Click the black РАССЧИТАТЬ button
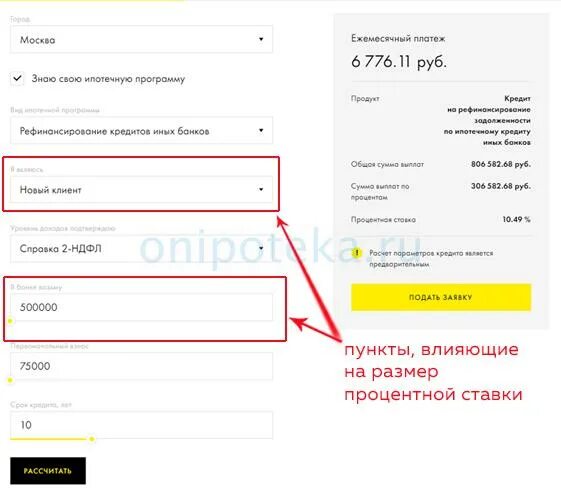561x500 pixels. click(48, 471)
